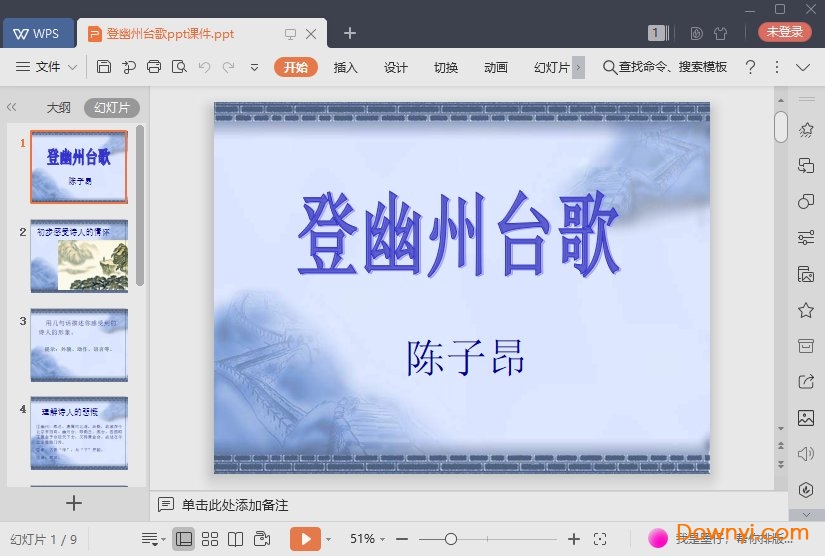Switch to normal view icon

pos(184,539)
